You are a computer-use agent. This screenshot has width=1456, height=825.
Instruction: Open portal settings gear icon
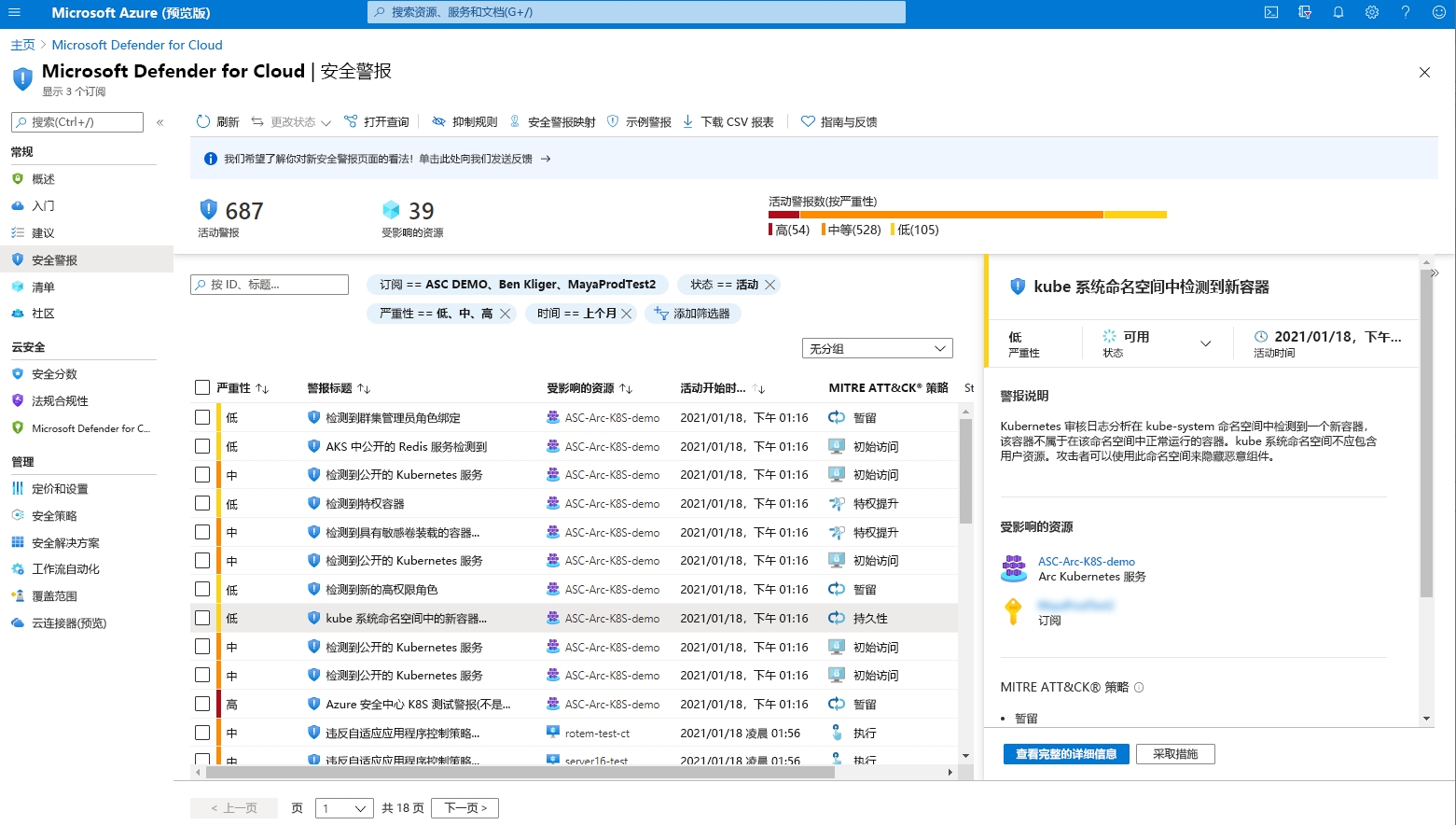(x=1372, y=12)
